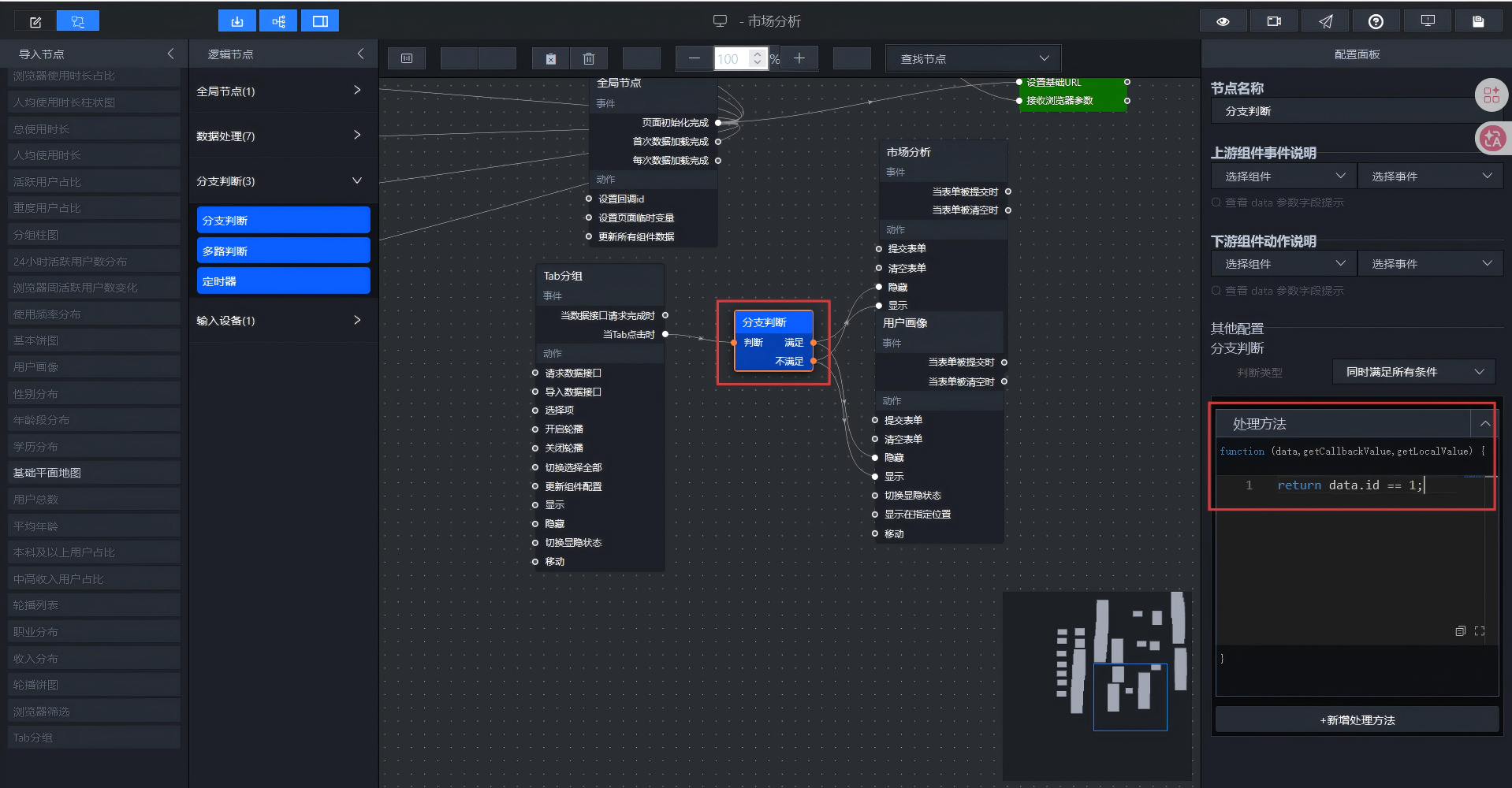
Task: Click the grid widget floating round icon
Action: point(1491,95)
